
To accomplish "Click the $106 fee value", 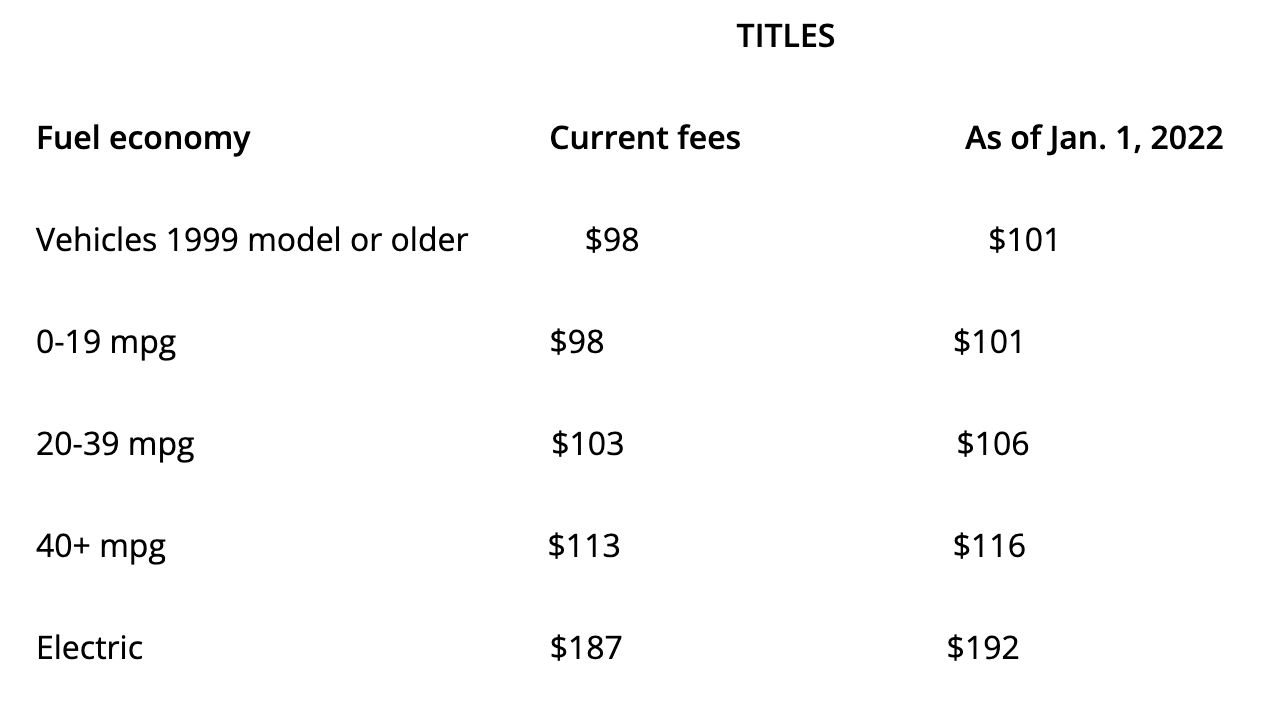I will (x=992, y=444).
